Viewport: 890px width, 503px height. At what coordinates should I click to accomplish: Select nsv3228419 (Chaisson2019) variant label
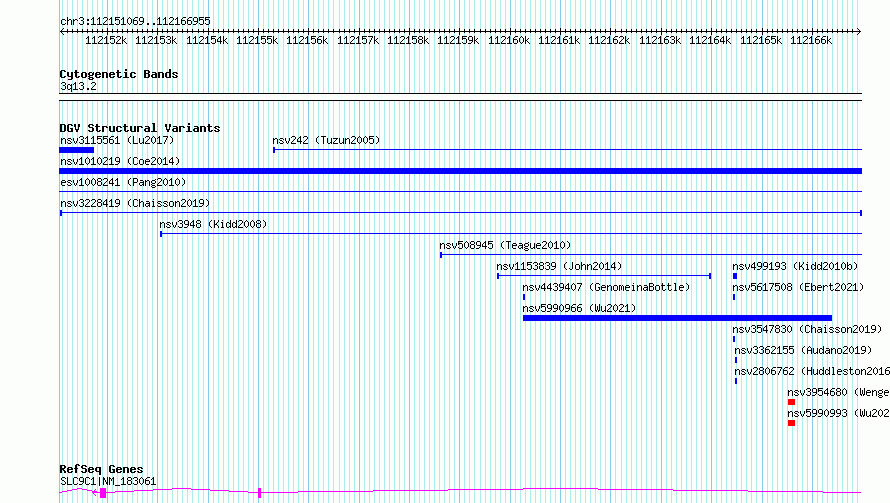pos(135,203)
